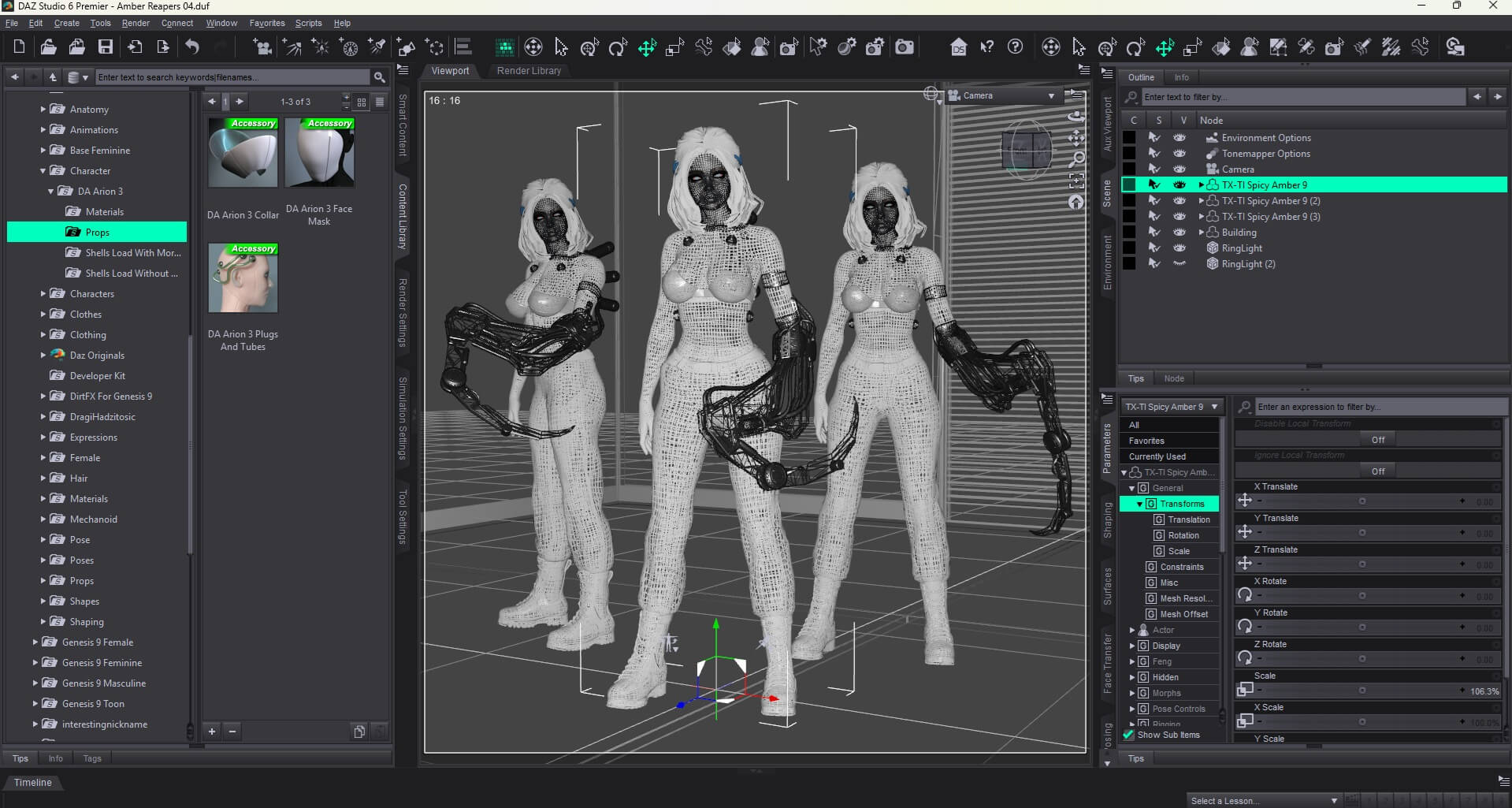1512x808 pixels.
Task: Uncheck Show Sub Items checkbox
Action: [x=1128, y=735]
